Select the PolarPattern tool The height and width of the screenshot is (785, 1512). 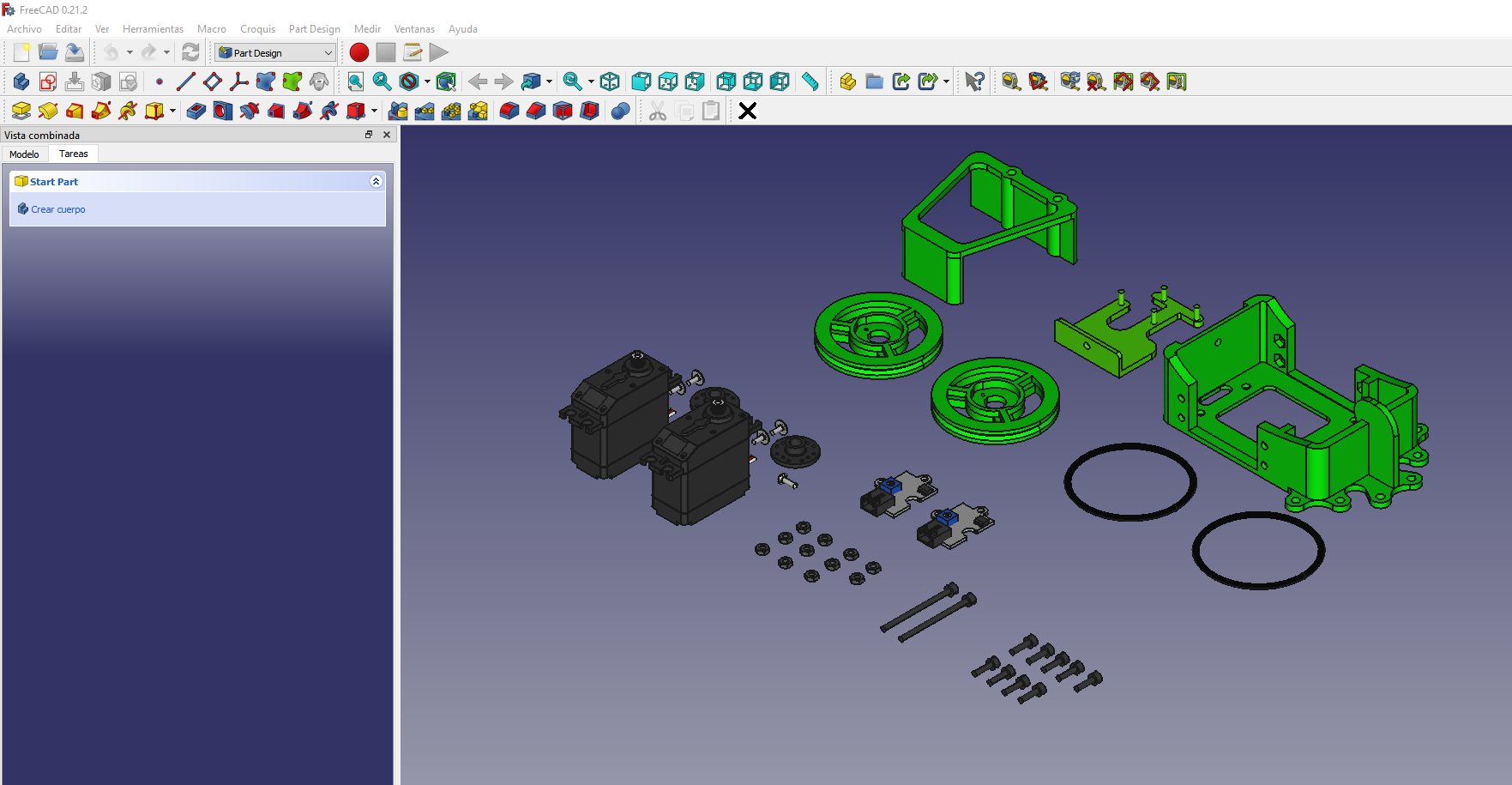click(451, 111)
